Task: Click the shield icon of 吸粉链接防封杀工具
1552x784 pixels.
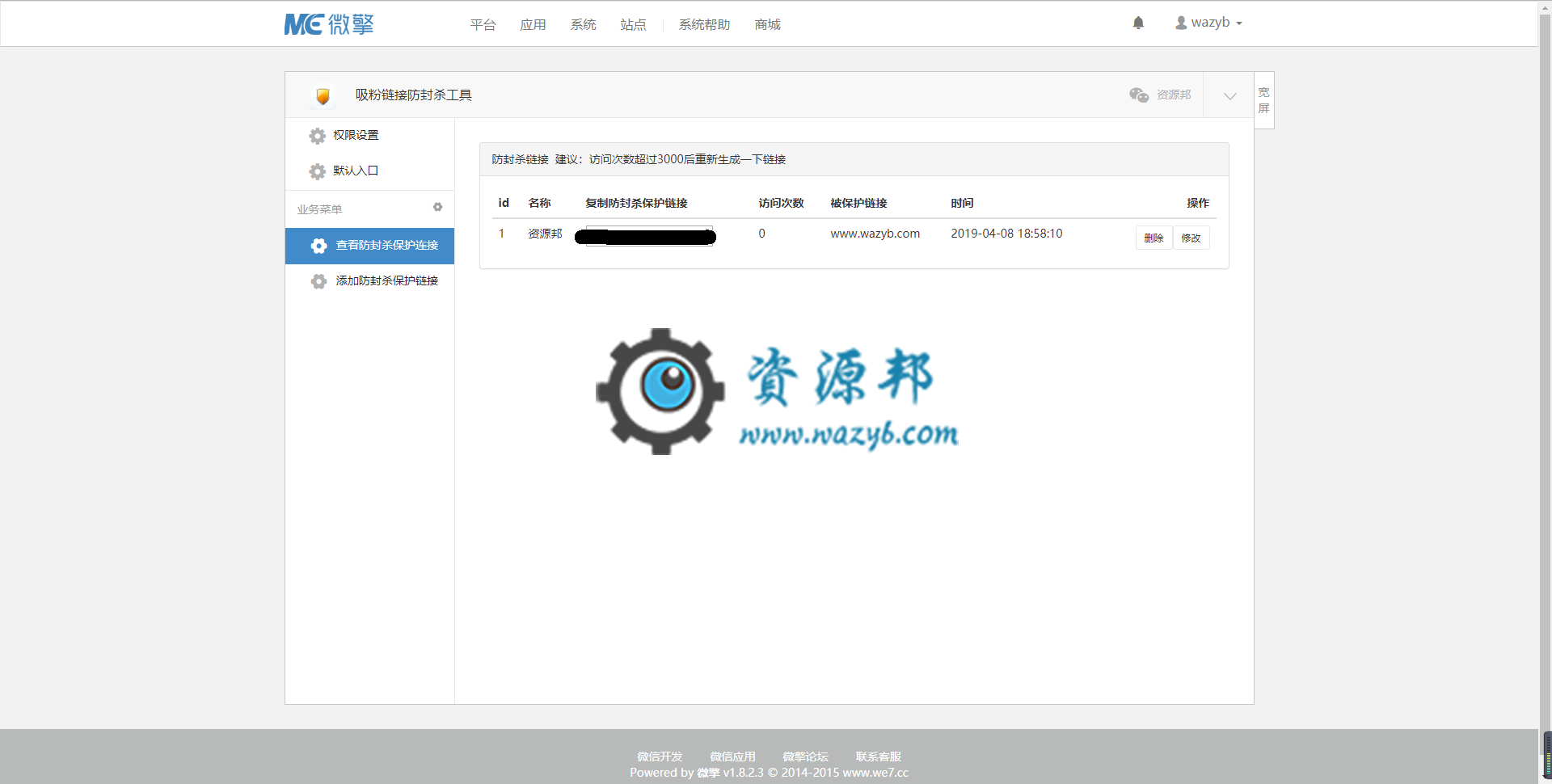Action: [323, 96]
